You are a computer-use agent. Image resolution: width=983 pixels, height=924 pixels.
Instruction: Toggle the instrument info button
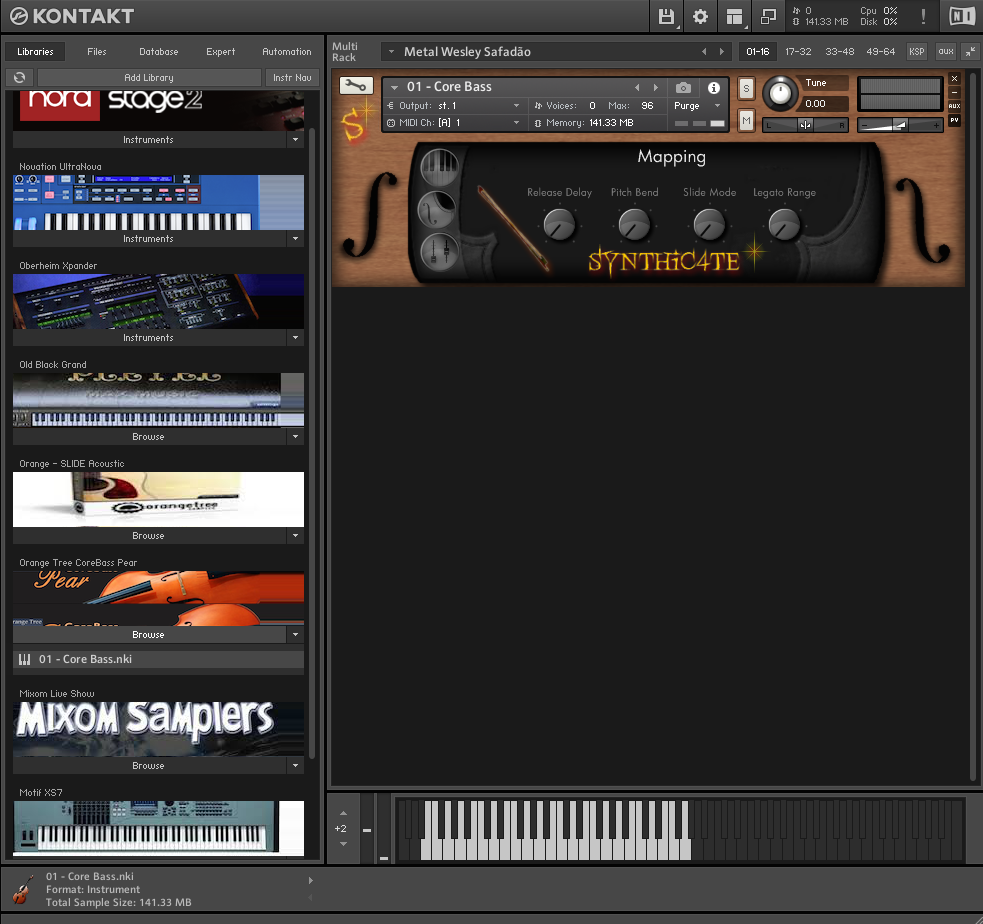pos(713,88)
